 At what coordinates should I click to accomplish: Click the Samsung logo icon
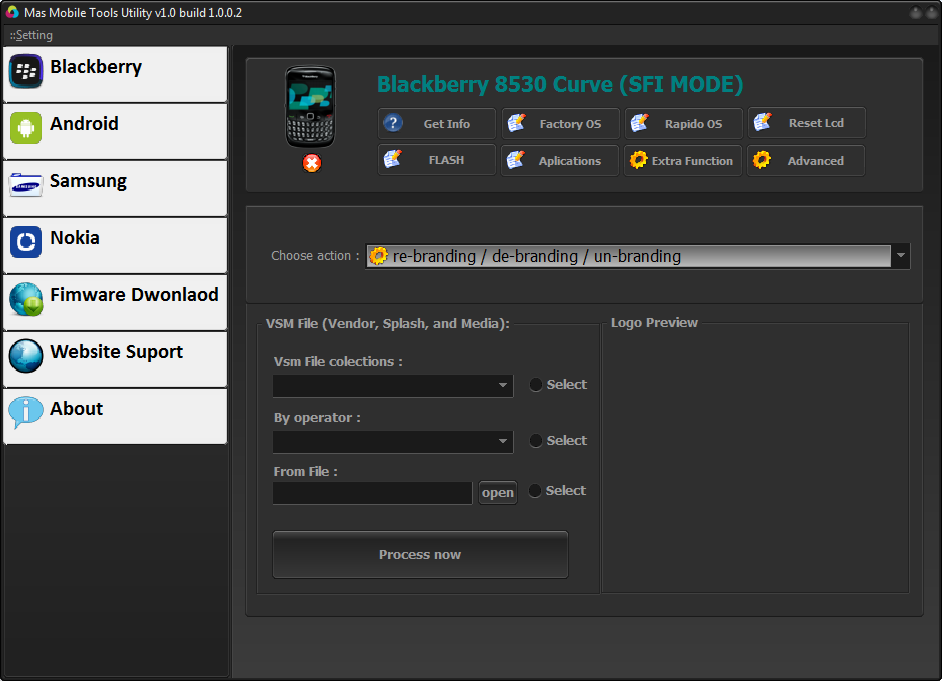click(26, 186)
